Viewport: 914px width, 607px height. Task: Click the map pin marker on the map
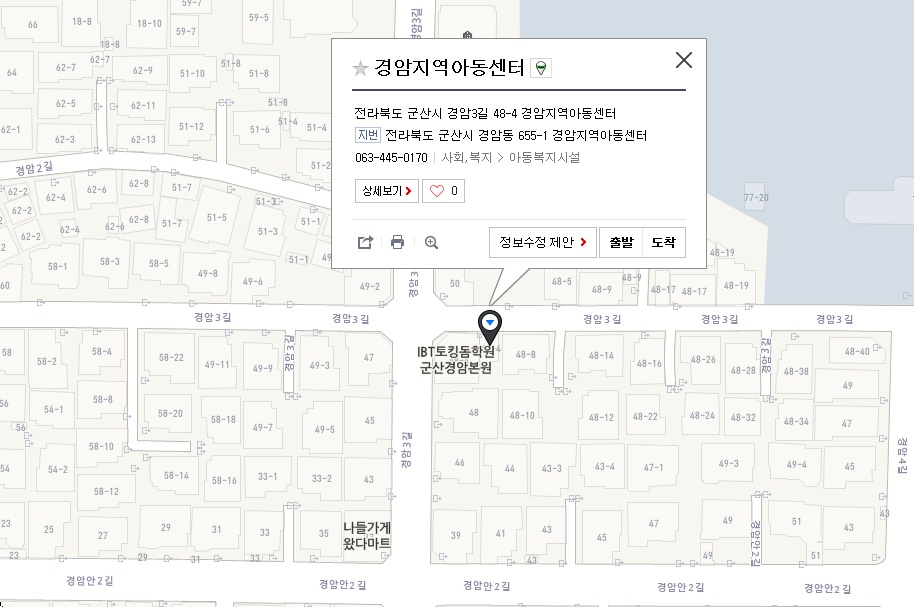pos(490,324)
